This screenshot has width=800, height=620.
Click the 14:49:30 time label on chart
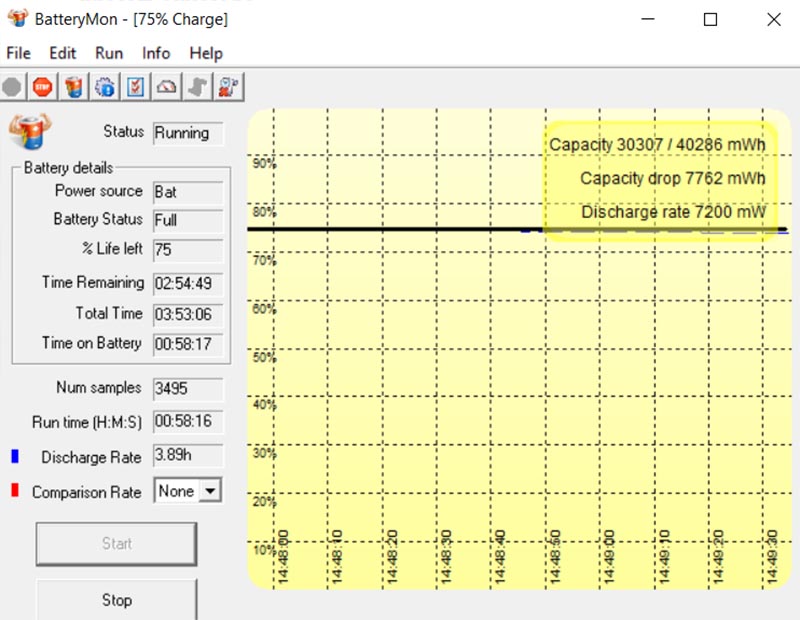click(x=772, y=557)
